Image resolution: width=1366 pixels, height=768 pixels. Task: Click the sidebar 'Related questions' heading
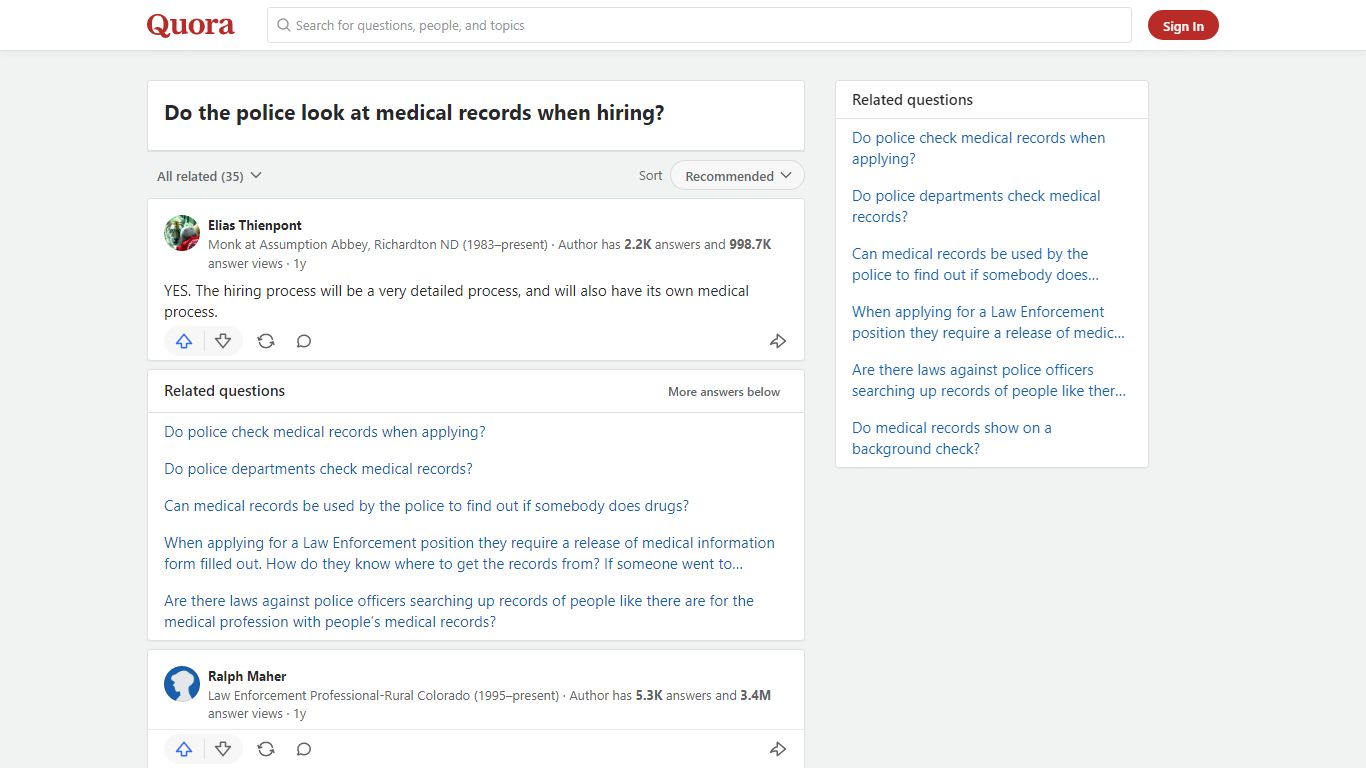coord(912,100)
